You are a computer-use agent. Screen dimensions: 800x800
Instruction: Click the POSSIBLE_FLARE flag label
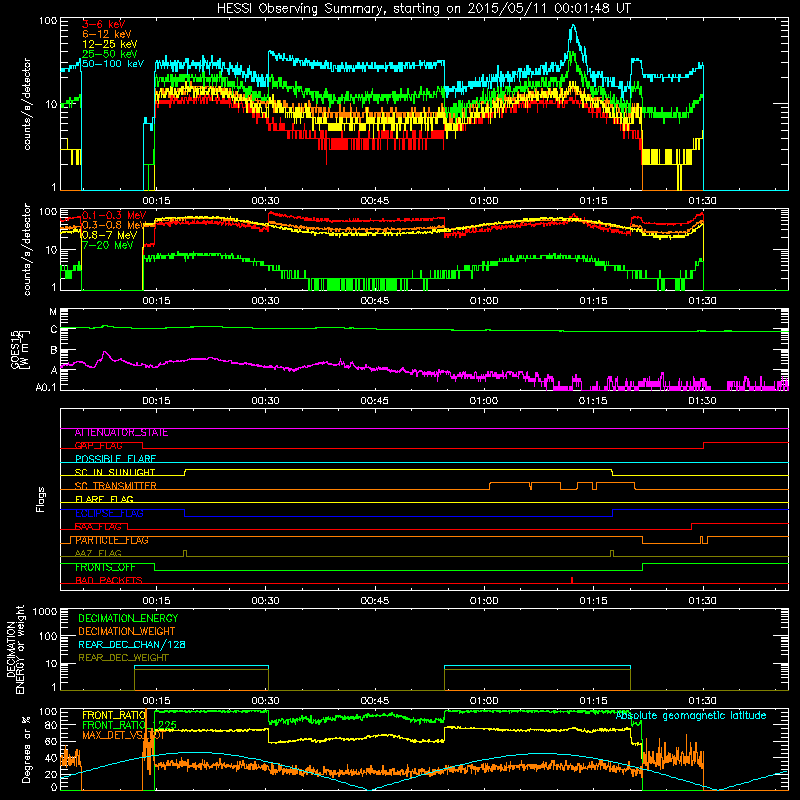click(115, 459)
